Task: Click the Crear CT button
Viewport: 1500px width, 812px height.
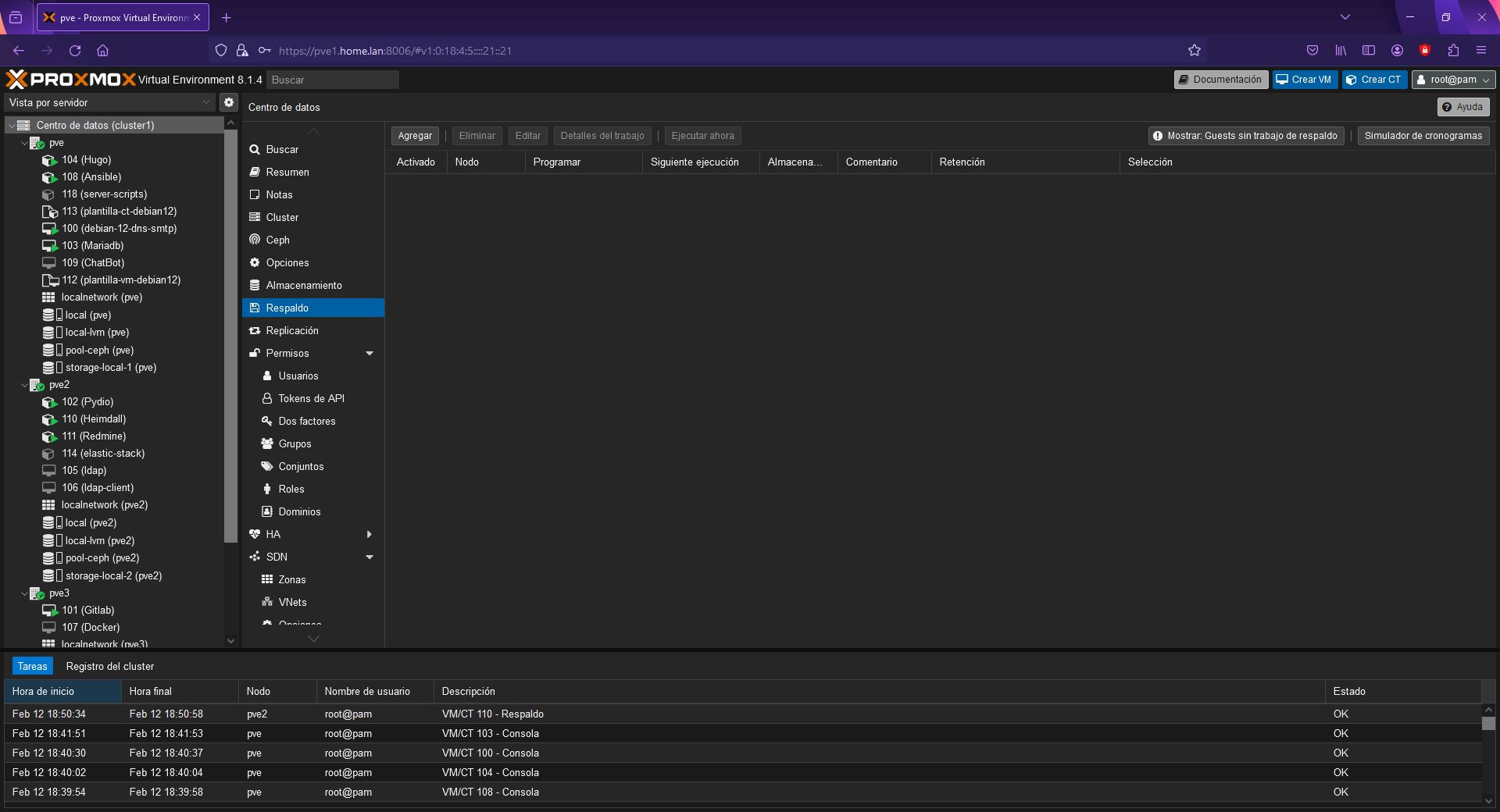Action: (1374, 80)
